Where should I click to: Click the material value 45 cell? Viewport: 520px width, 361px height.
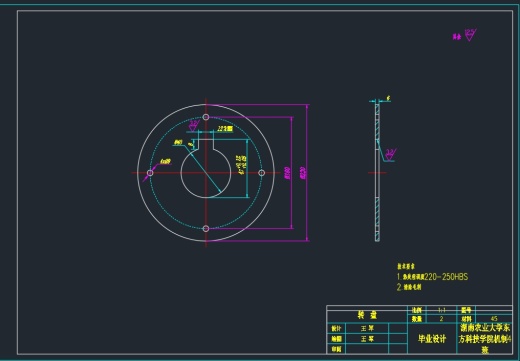pos(494,319)
